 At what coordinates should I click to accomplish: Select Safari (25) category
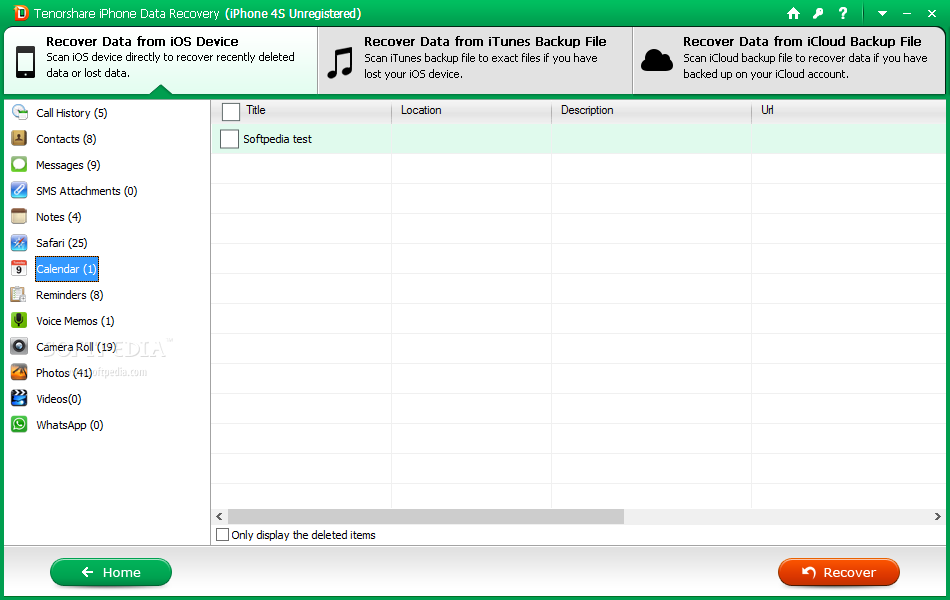pyautogui.click(x=61, y=243)
